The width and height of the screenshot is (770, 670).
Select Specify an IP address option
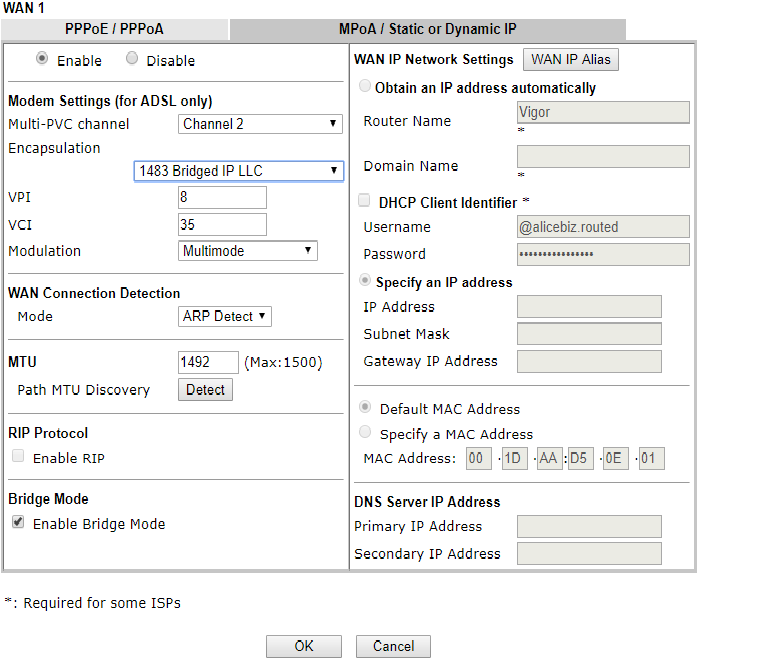tap(366, 281)
